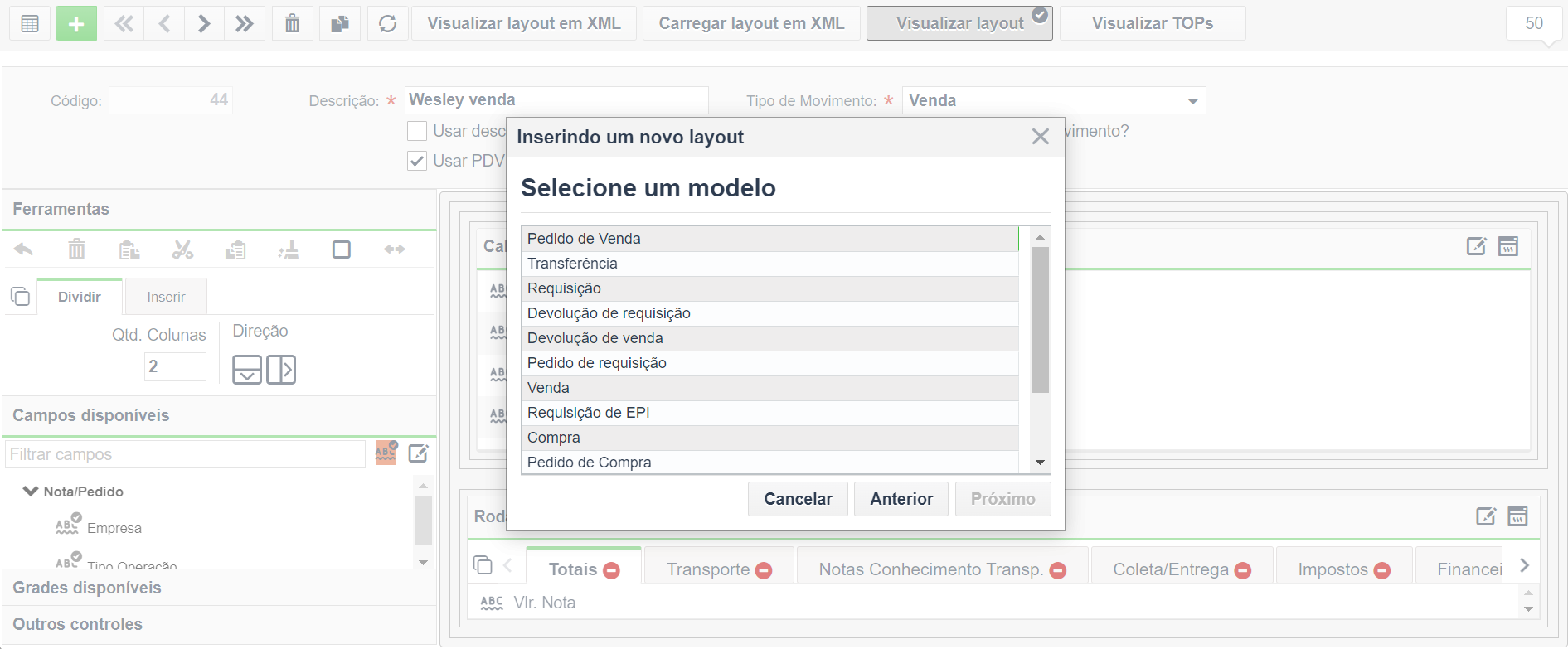Image resolution: width=1568 pixels, height=649 pixels.
Task: Click the Filtrar campos input
Action: [x=186, y=454]
